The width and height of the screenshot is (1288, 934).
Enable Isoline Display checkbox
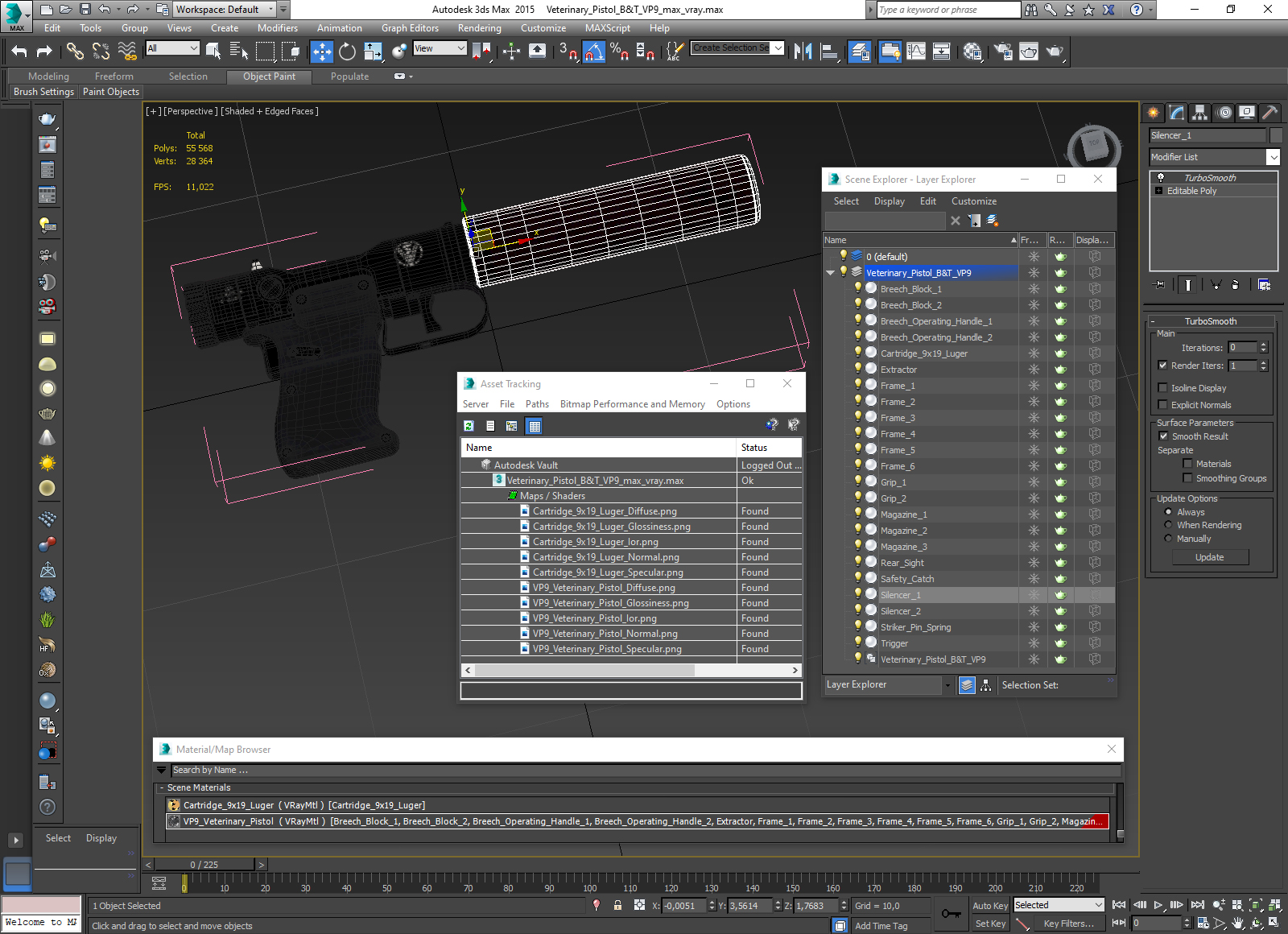pos(1162,388)
